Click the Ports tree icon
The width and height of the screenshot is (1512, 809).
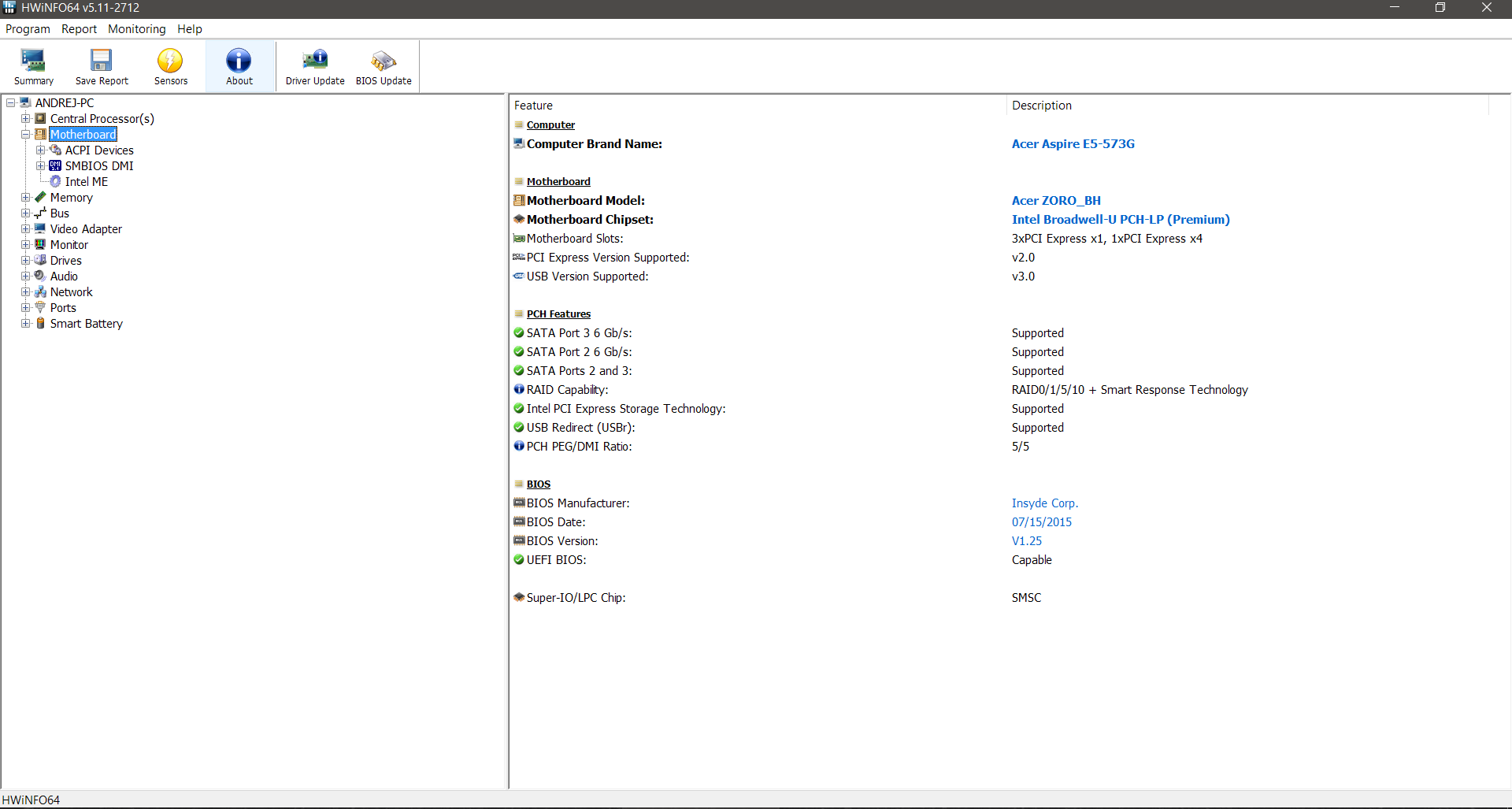pos(40,307)
